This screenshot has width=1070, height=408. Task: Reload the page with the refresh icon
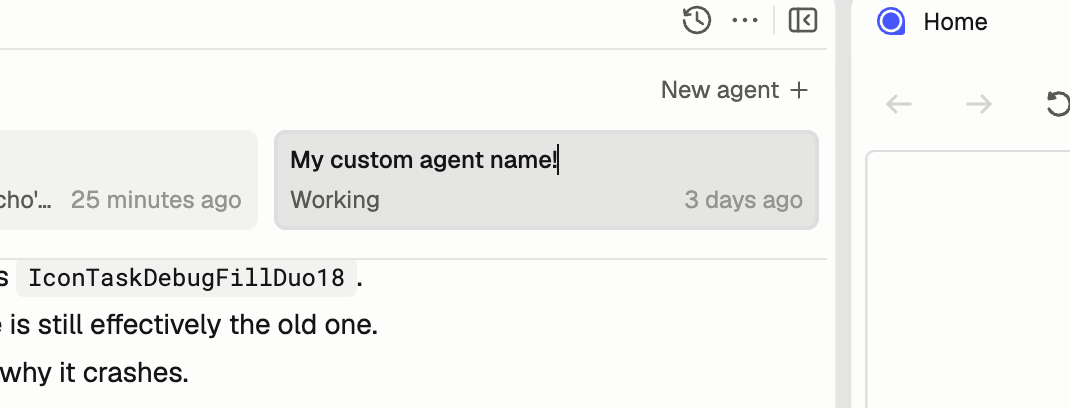(1057, 103)
